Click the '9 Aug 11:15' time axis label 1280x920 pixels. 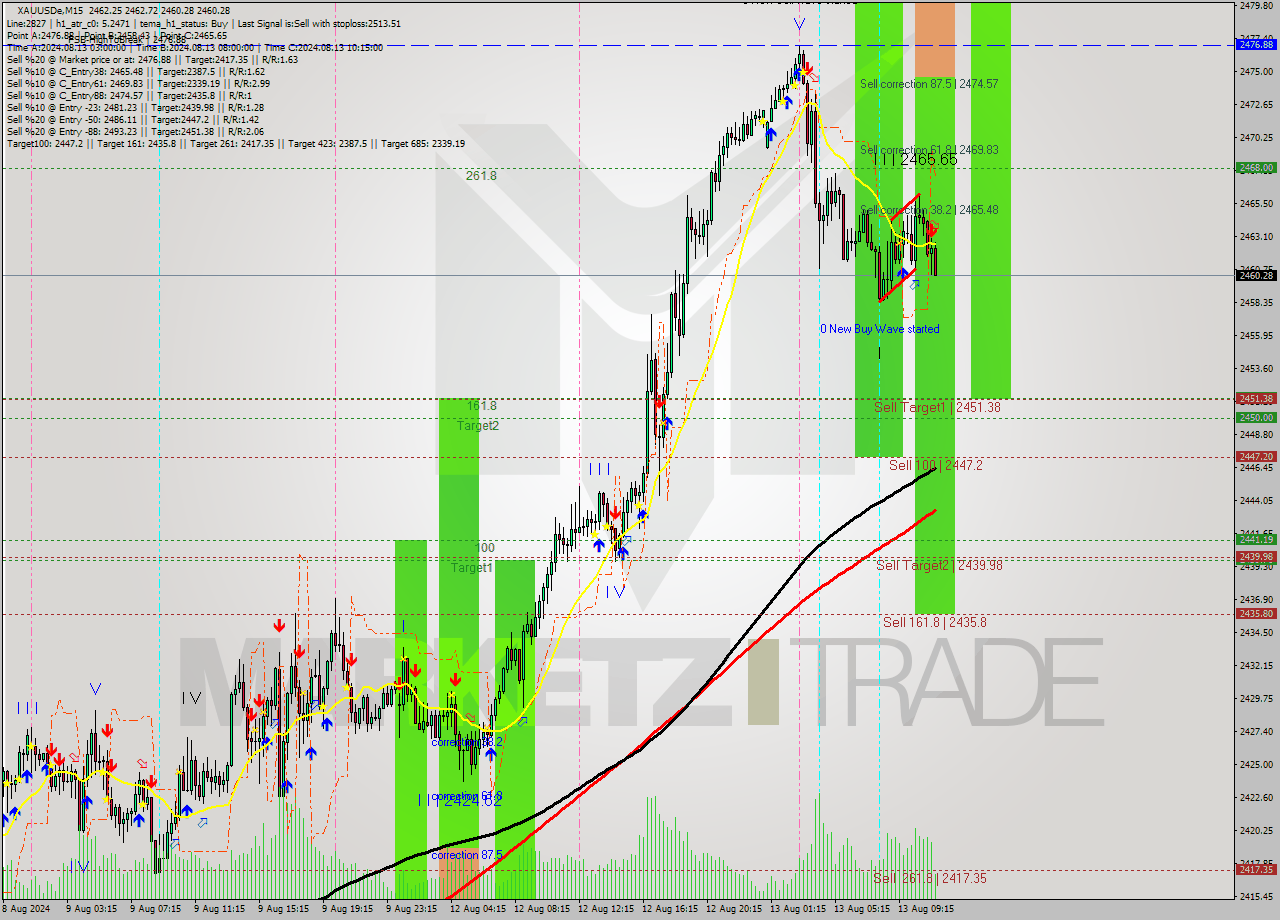coord(219,909)
